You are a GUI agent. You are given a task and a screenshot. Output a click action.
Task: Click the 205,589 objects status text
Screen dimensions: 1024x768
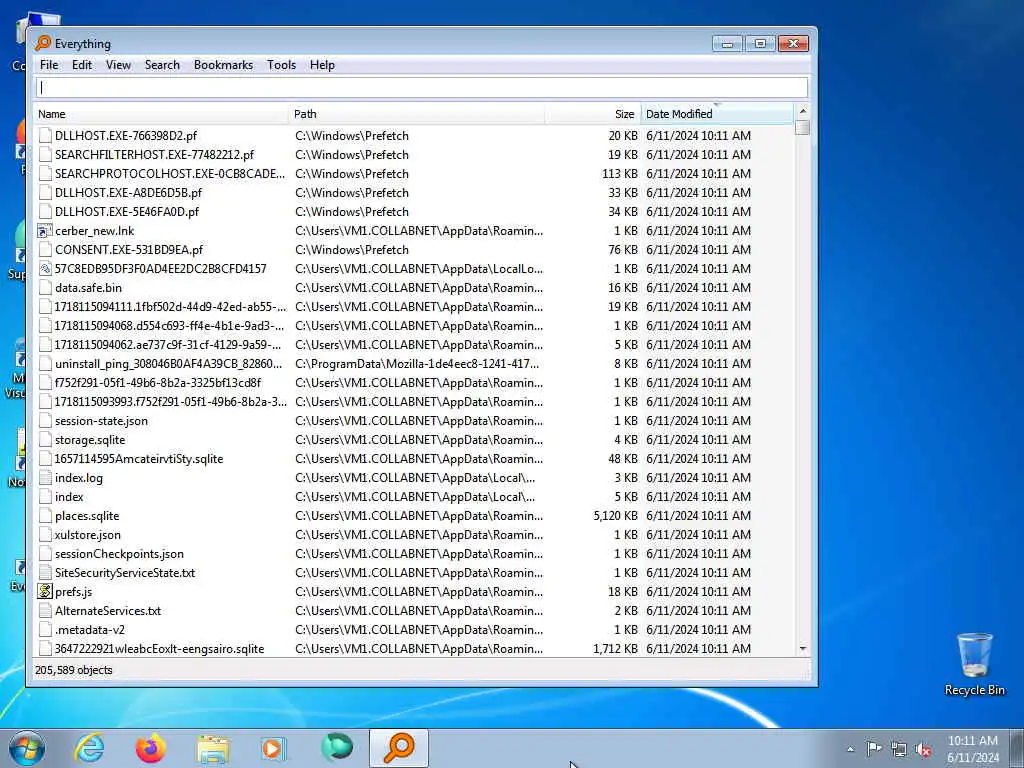(x=74, y=670)
